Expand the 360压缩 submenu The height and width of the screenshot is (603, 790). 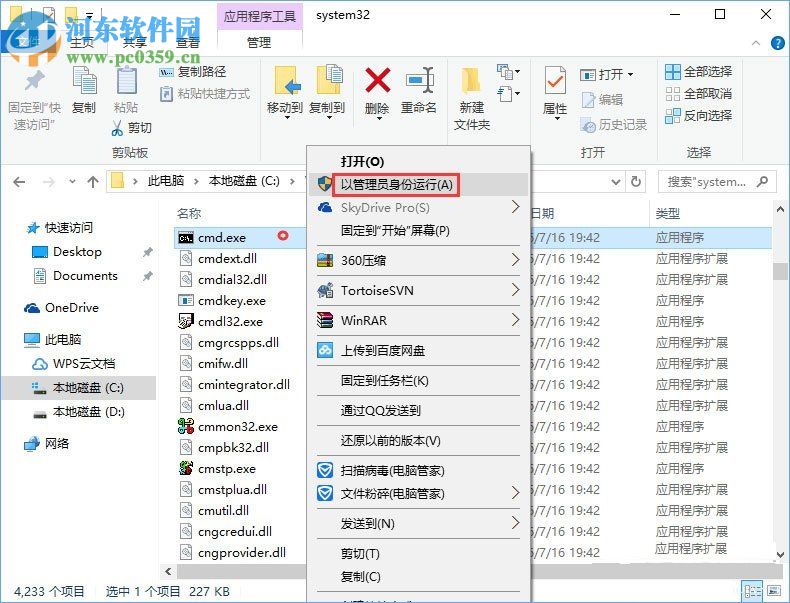515,260
